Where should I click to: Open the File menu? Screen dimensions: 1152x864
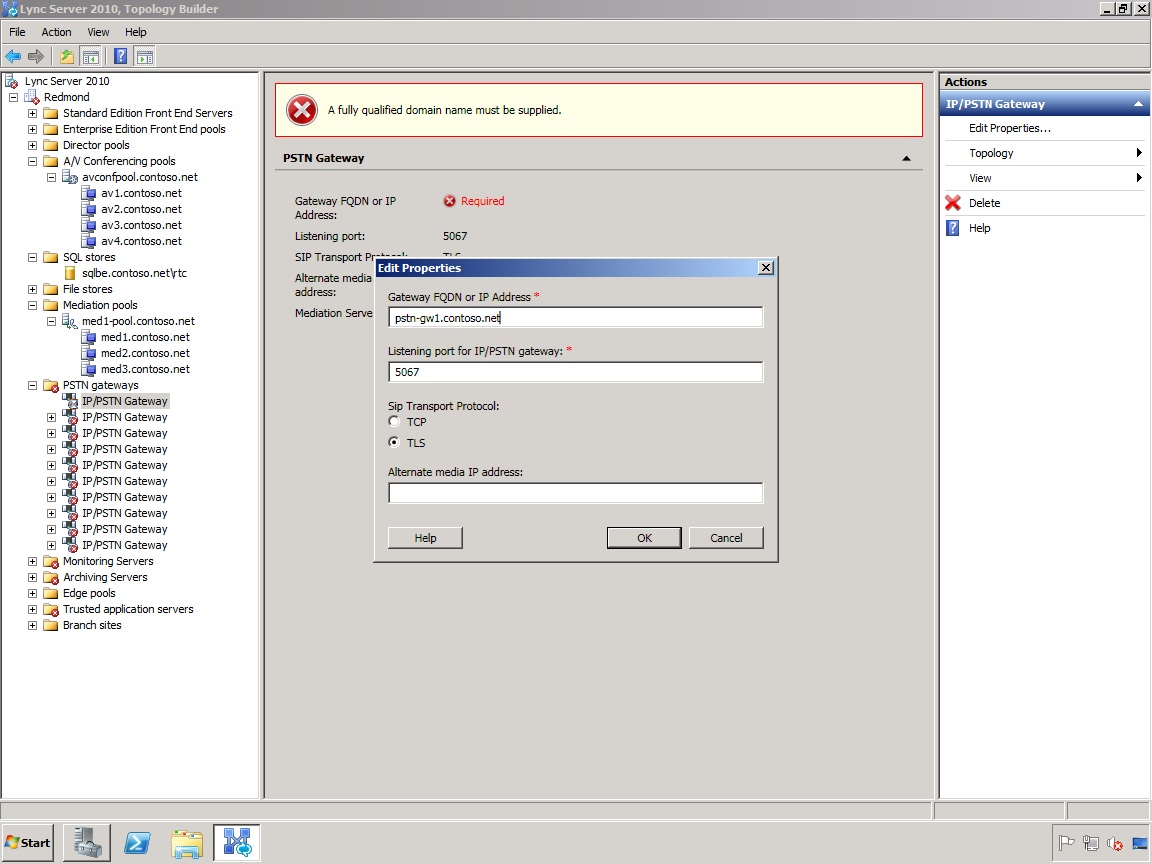(x=17, y=32)
